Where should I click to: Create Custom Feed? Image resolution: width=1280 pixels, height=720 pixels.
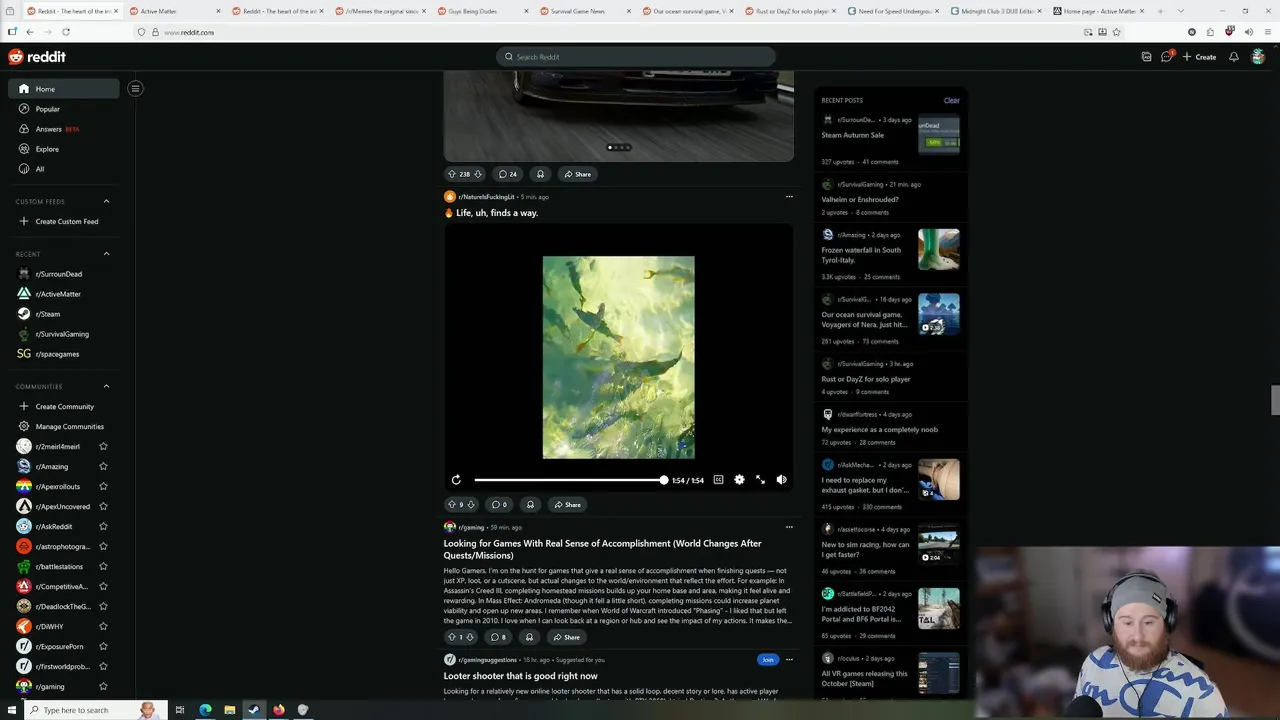pos(63,221)
